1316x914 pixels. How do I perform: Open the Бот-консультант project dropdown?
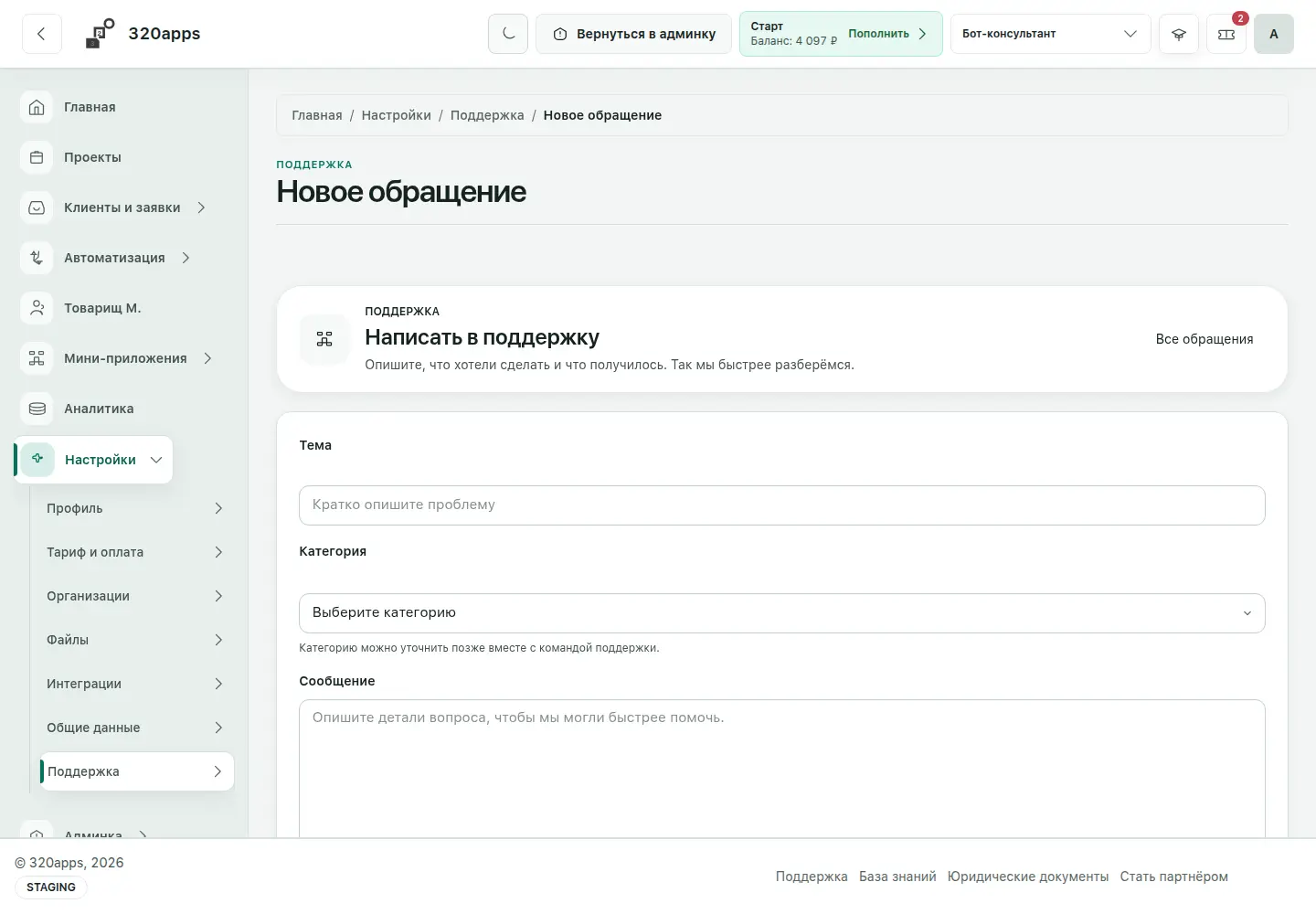pyautogui.click(x=1050, y=34)
